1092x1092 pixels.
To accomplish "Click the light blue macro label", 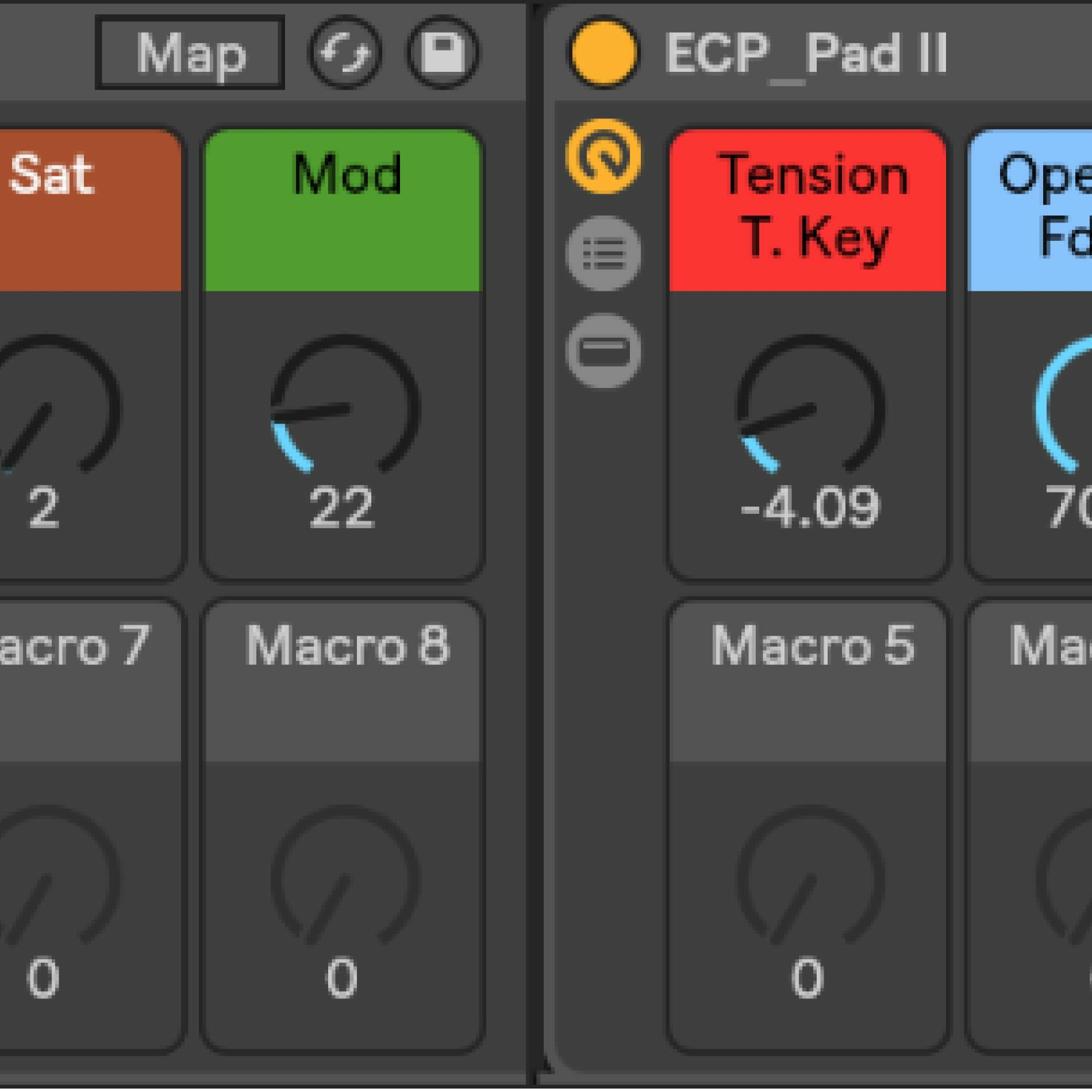I will [x=1030, y=210].
